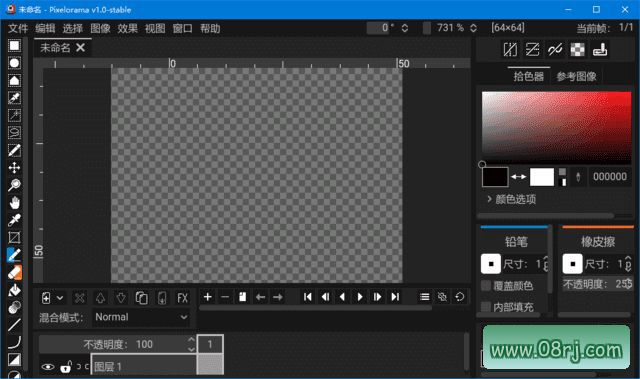640x379 pixels.
Task: Move layer up with arrow icon
Action: (x=100, y=298)
